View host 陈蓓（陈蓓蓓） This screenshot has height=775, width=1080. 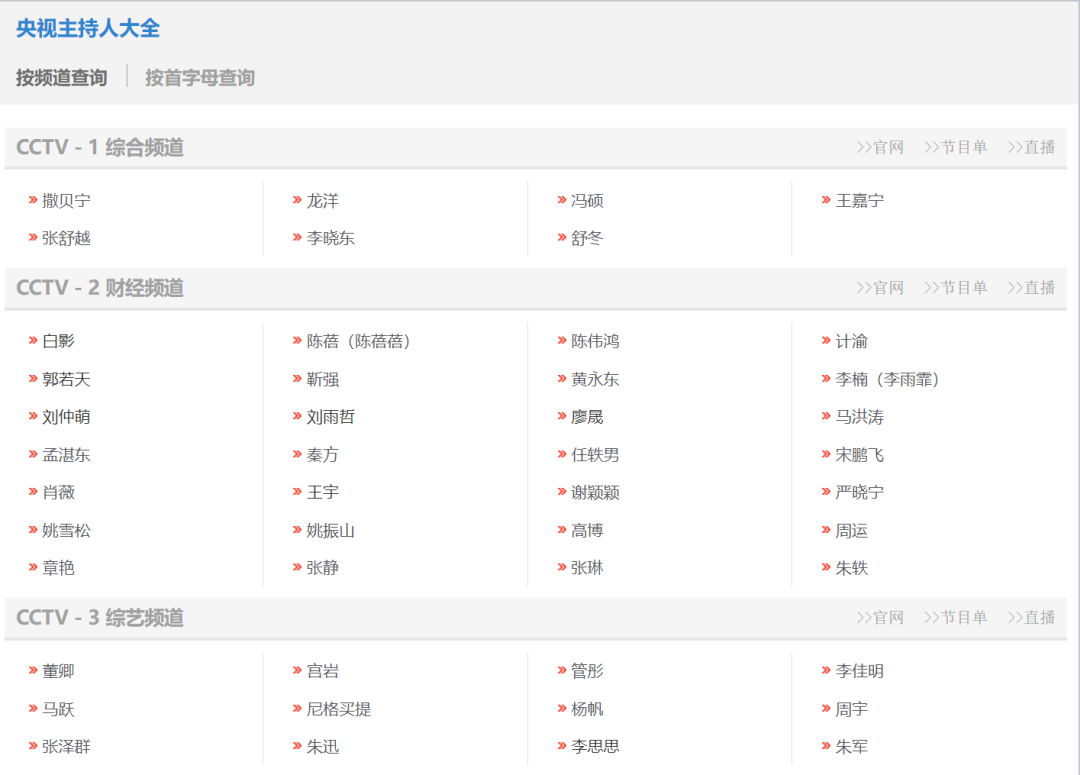pos(359,341)
